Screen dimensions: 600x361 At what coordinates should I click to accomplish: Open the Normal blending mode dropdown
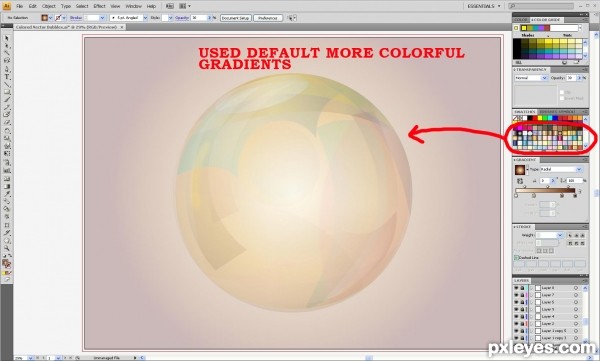(531, 78)
